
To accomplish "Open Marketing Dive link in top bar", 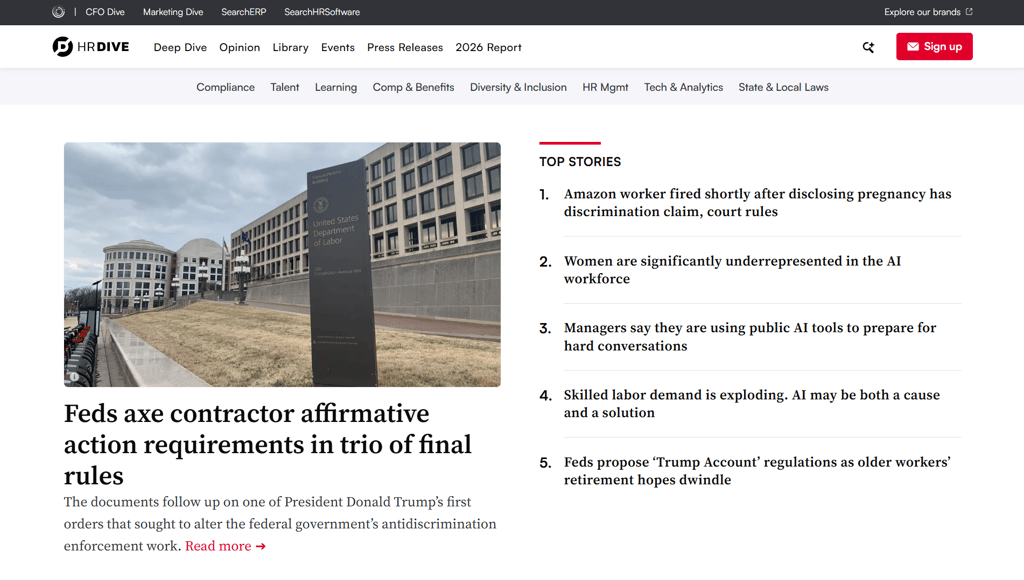I will 173,12.
